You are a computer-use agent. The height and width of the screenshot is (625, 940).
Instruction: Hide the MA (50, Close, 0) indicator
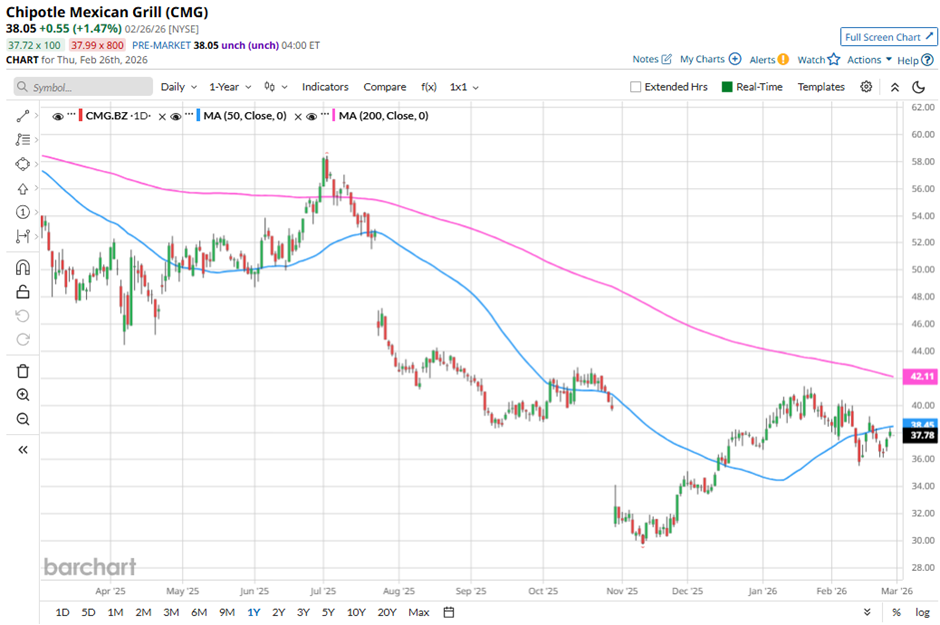point(176,117)
